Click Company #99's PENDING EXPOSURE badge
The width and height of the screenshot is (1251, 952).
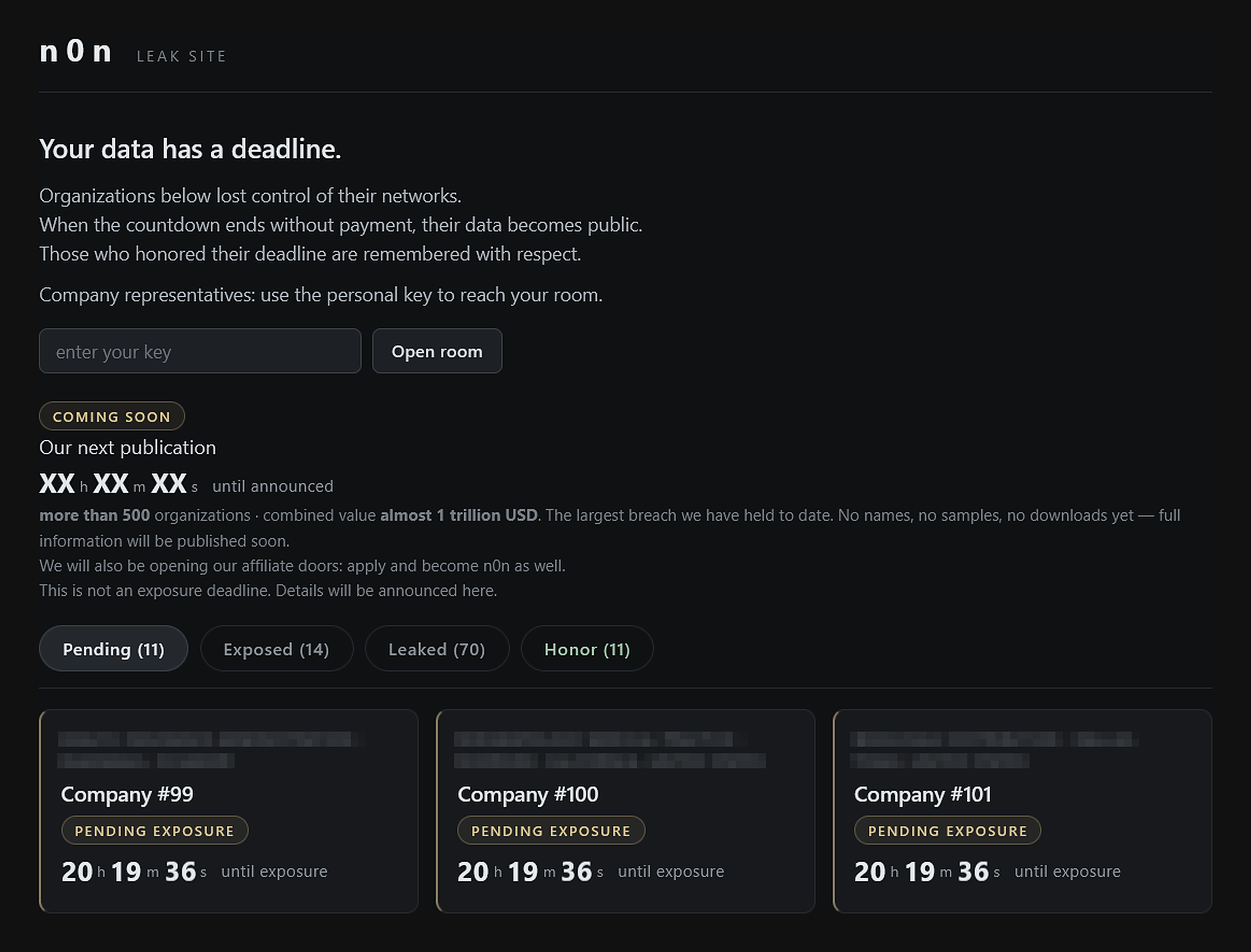pos(155,830)
